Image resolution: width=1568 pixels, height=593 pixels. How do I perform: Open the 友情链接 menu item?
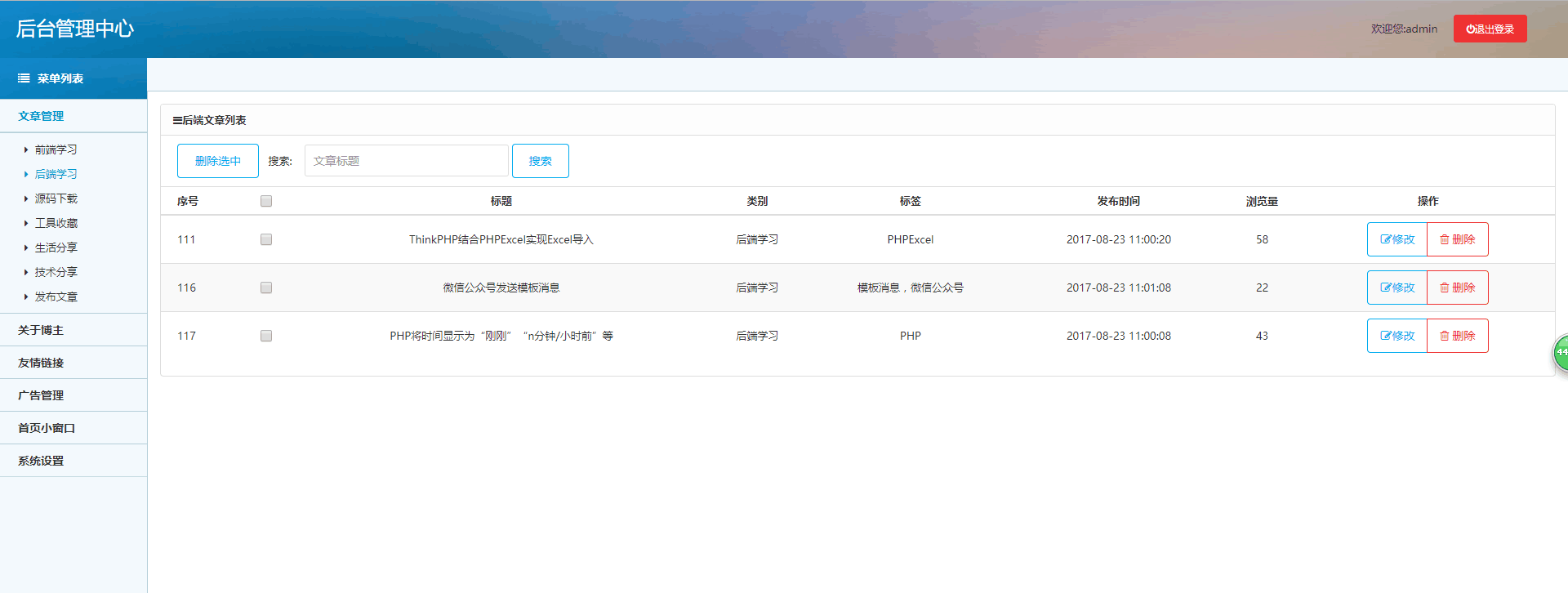click(x=41, y=363)
